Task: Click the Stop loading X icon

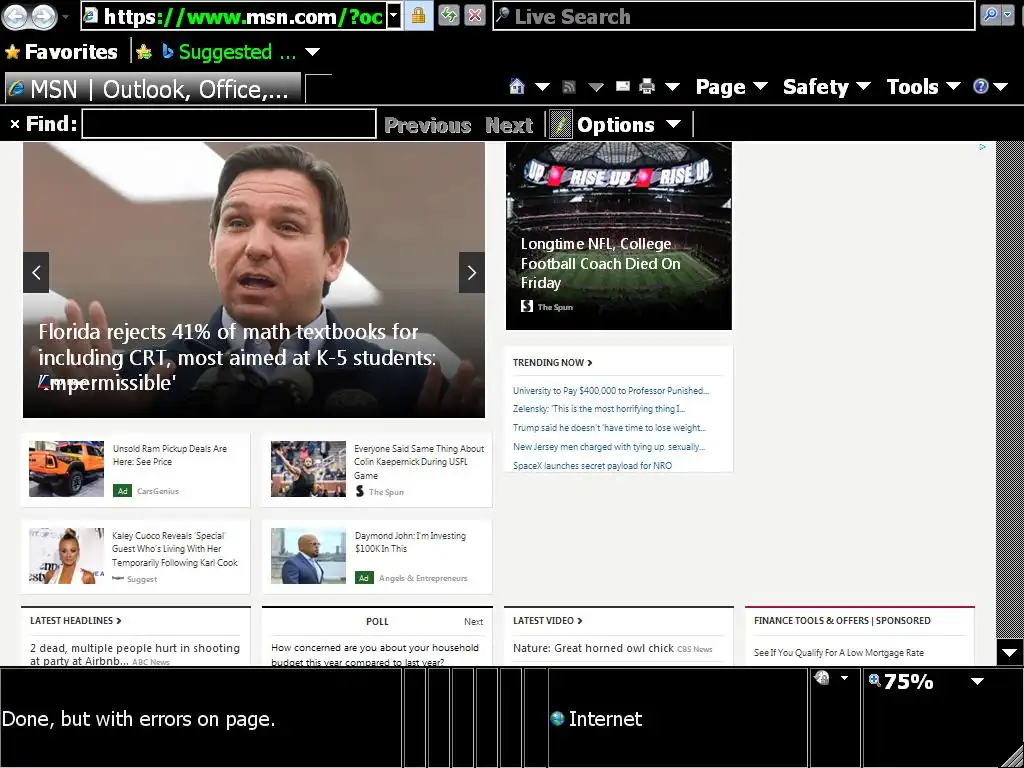Action: (475, 16)
